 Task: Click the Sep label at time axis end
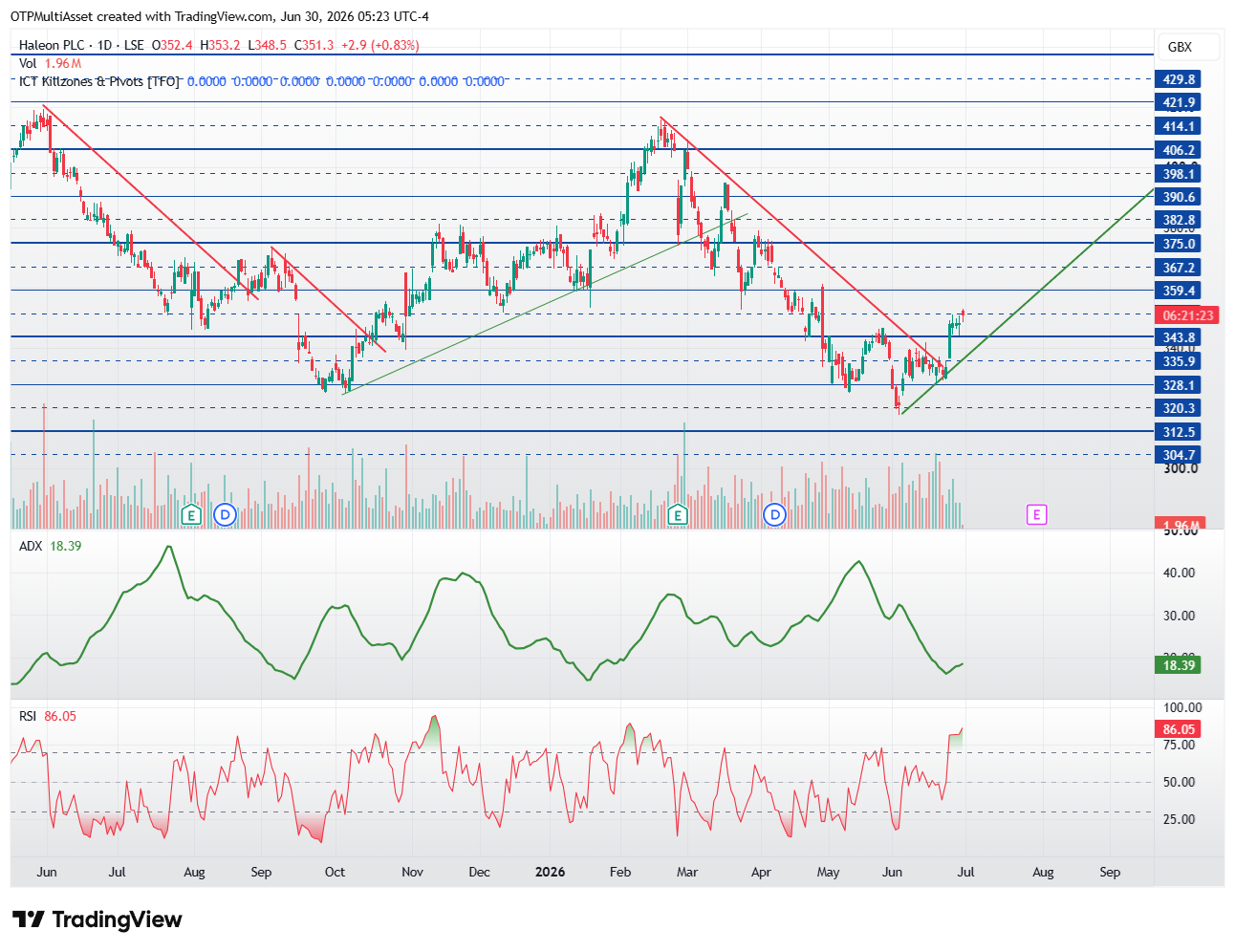pos(1110,872)
